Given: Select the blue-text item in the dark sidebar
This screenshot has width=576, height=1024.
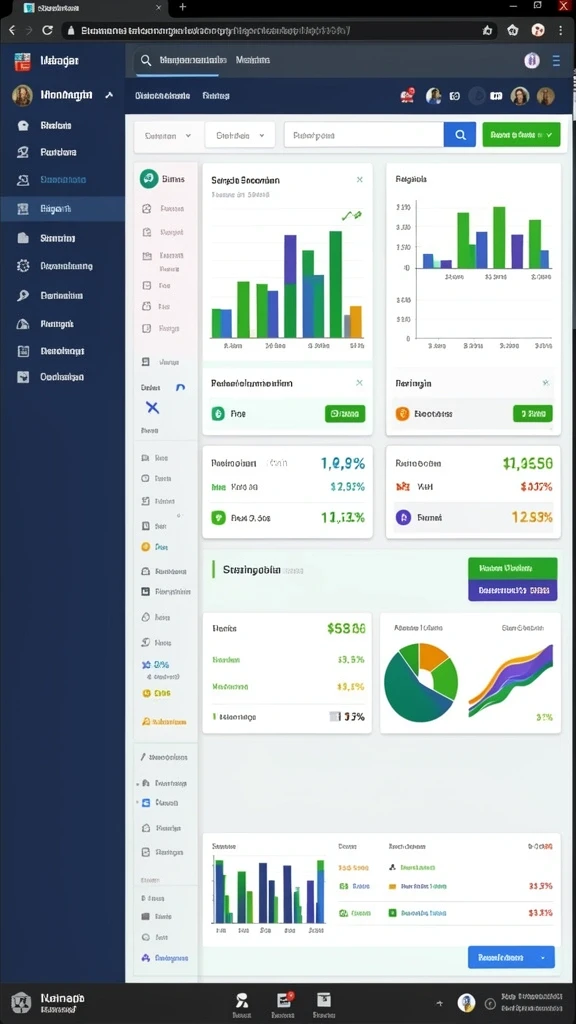Looking at the screenshot, I should 63,180.
